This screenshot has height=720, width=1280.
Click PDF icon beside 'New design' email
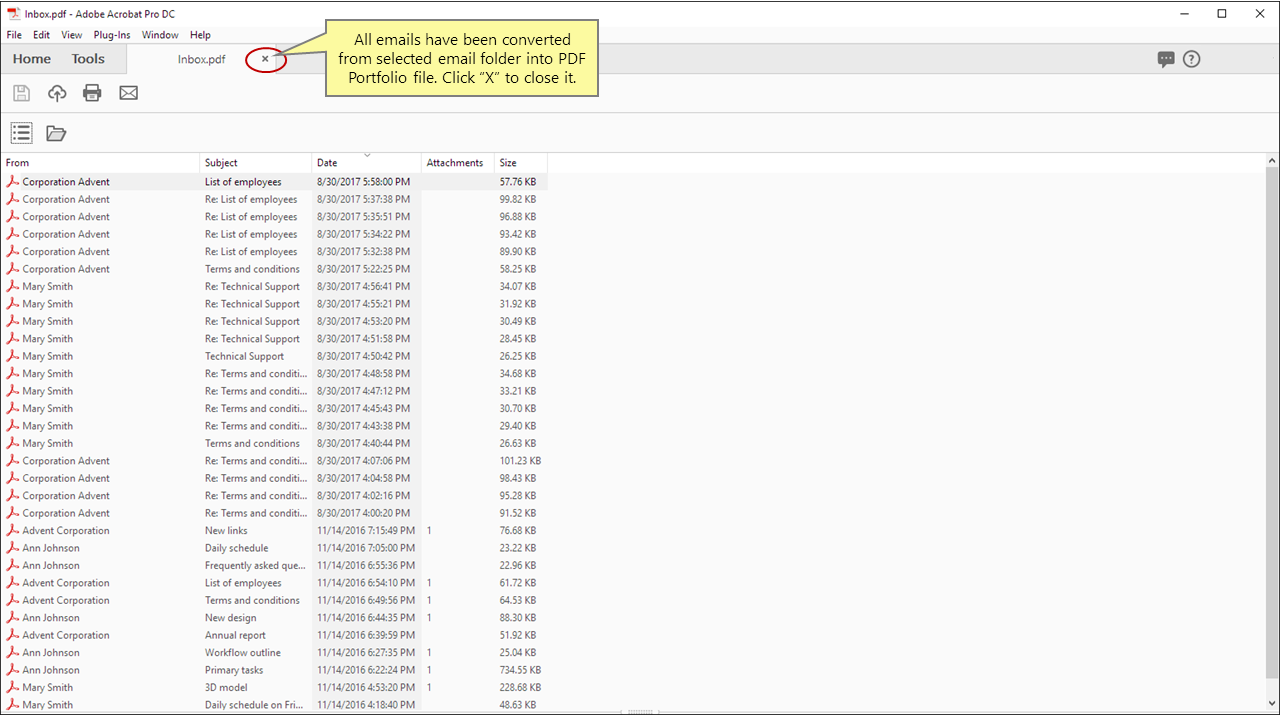[13, 617]
